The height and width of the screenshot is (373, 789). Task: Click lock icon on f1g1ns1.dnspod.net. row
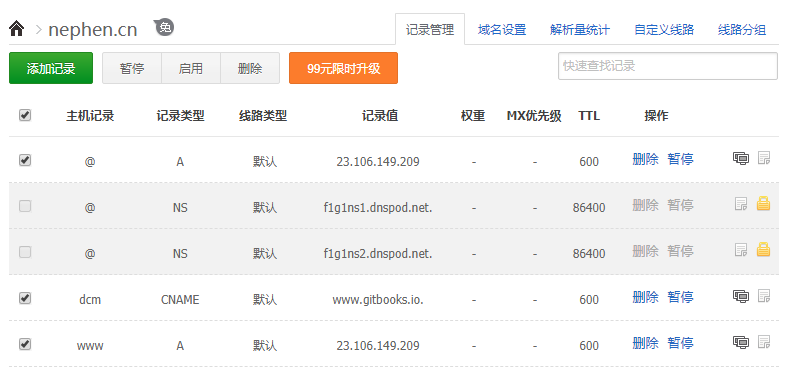[x=763, y=203]
